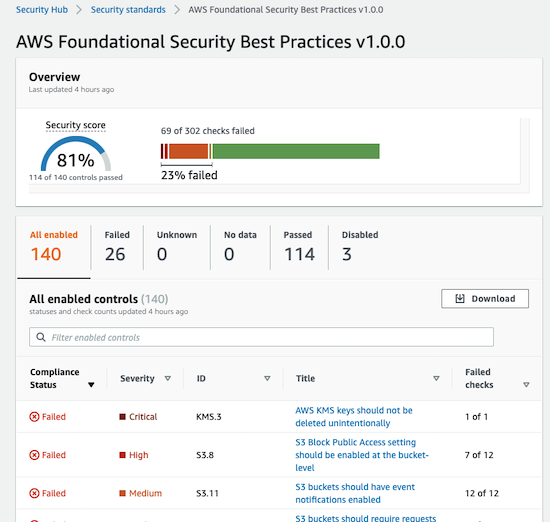550x522 pixels.
Task: Open S3 buckets should have event notifications link
Action: pos(355,493)
